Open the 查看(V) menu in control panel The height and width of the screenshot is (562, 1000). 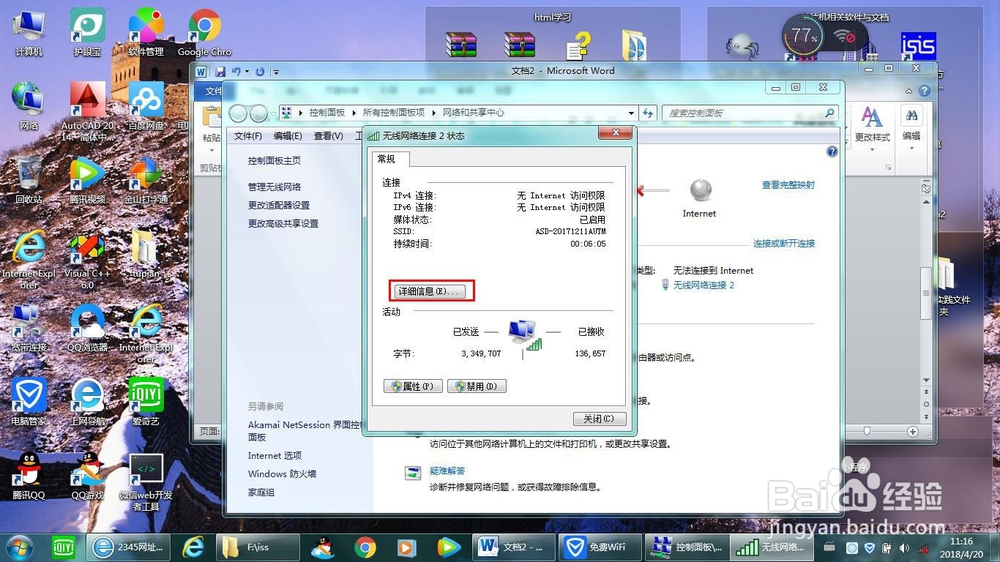(328, 136)
